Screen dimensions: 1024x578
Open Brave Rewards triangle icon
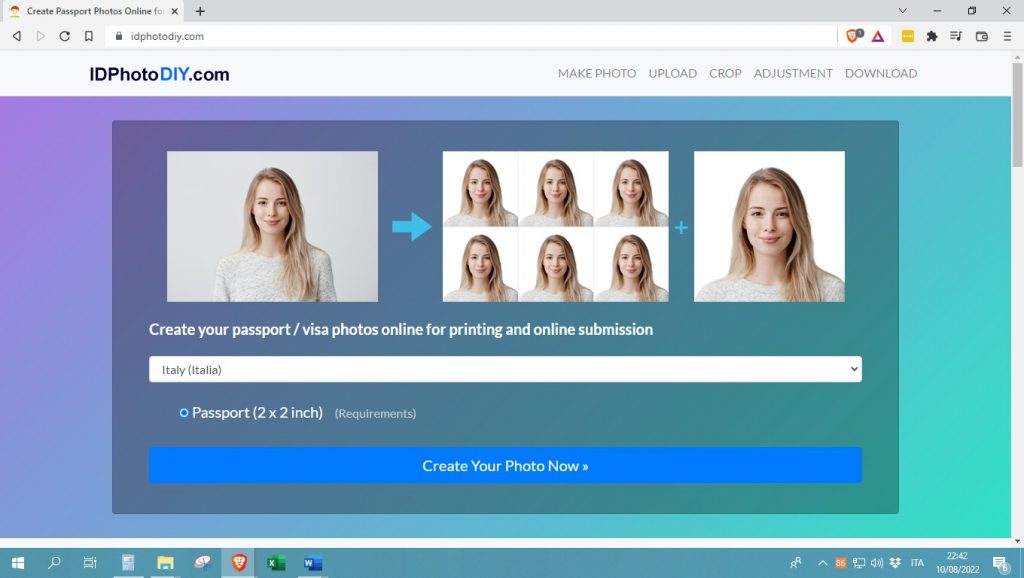[x=880, y=36]
